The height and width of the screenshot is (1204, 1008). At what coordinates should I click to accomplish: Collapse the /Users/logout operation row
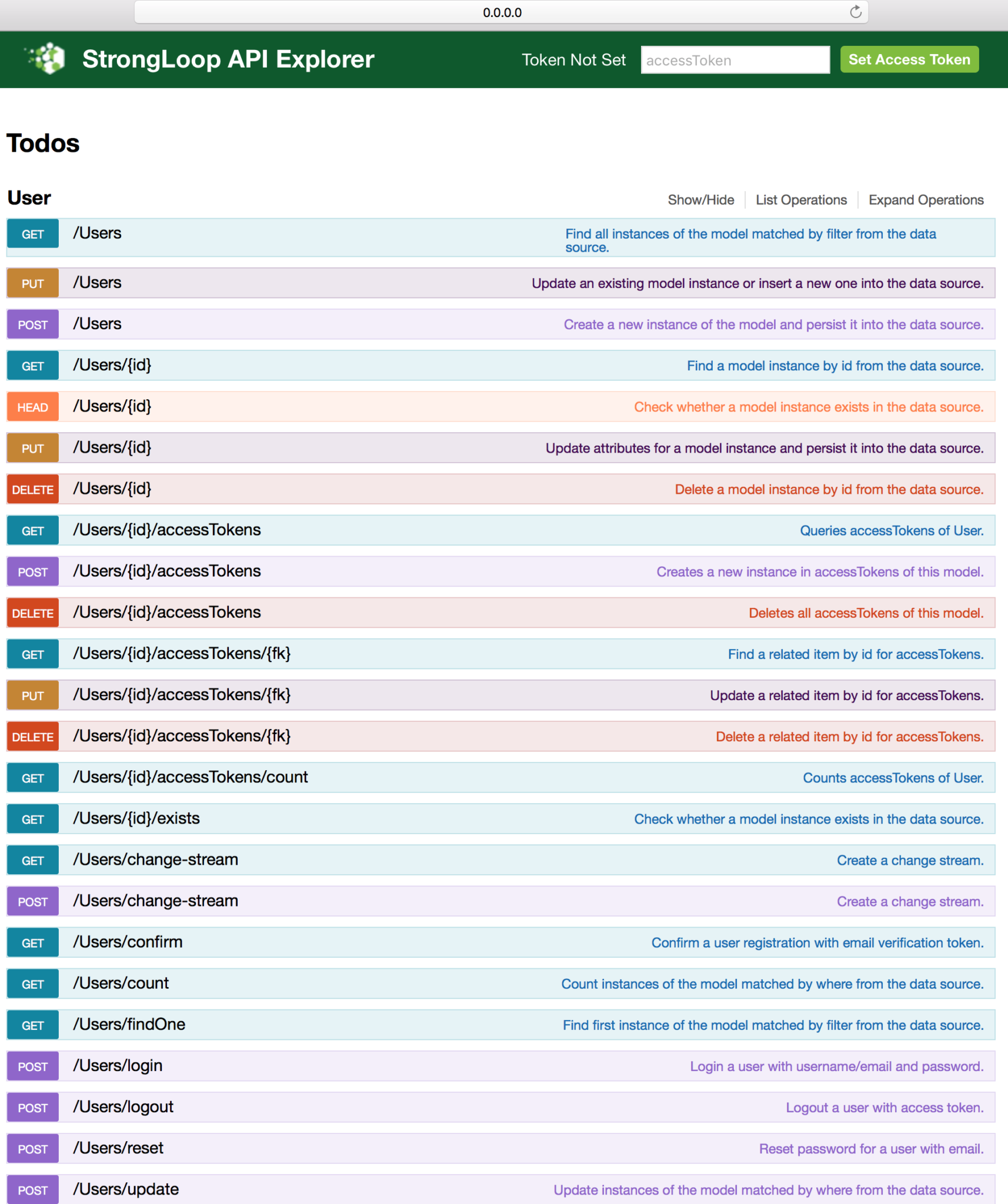click(122, 1107)
